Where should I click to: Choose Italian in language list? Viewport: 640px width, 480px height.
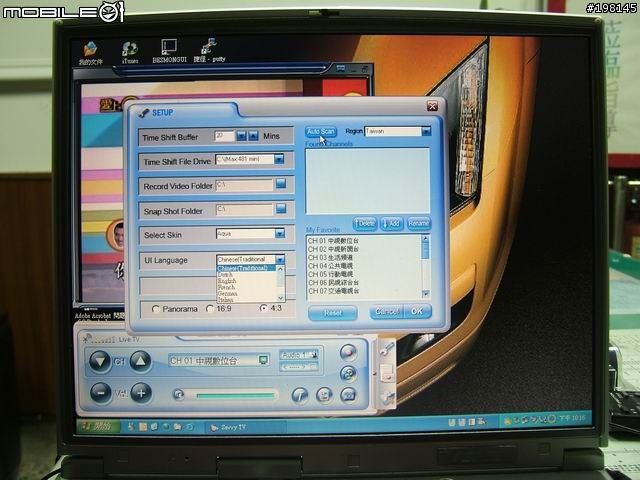[247, 299]
